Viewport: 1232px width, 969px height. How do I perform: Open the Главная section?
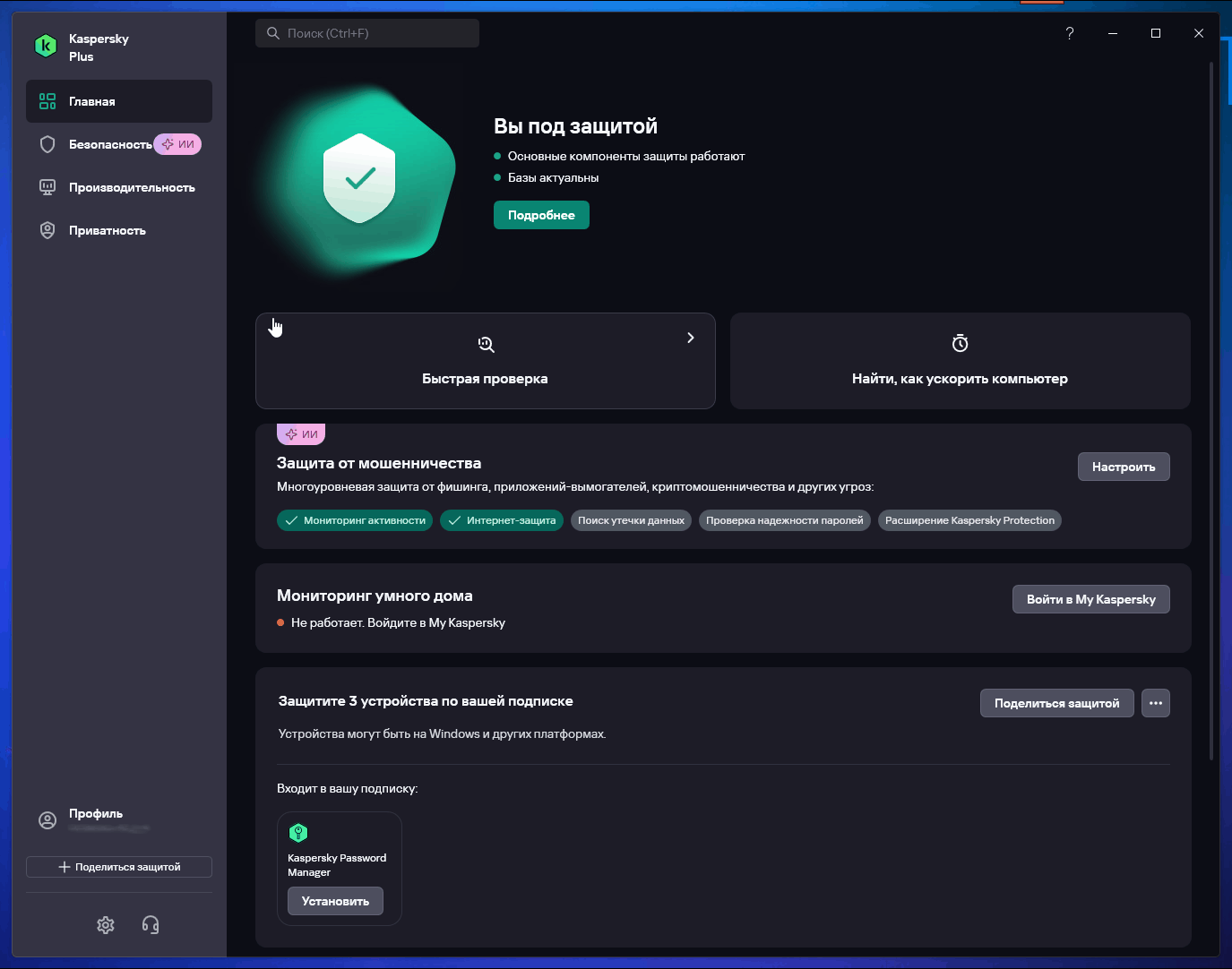pyautogui.click(x=119, y=101)
